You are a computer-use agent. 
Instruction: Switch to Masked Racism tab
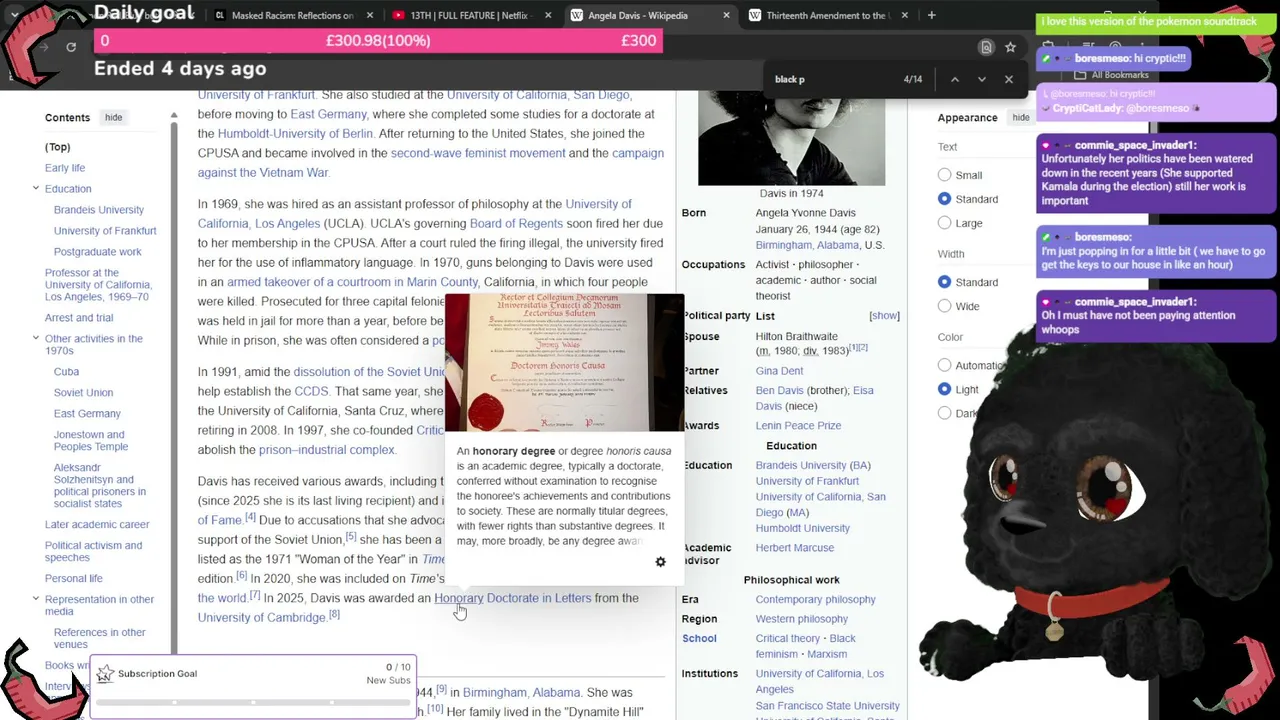point(293,15)
